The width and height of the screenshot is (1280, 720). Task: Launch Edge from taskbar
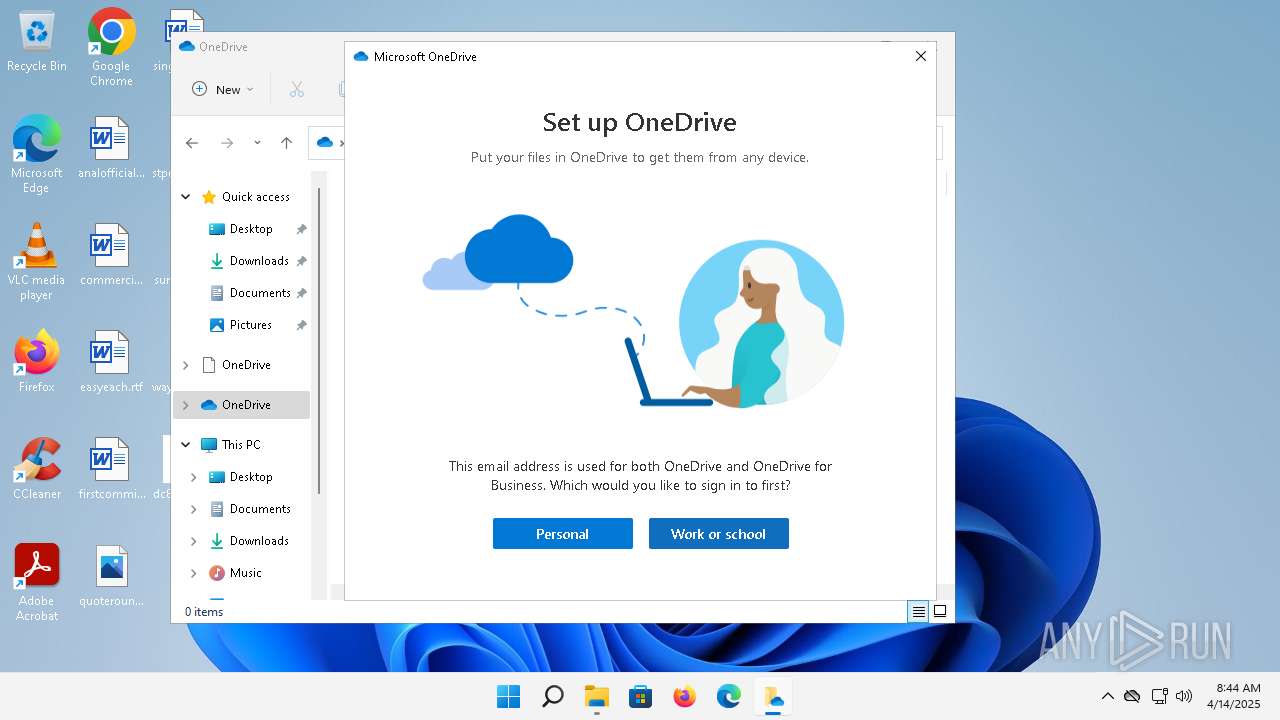728,696
